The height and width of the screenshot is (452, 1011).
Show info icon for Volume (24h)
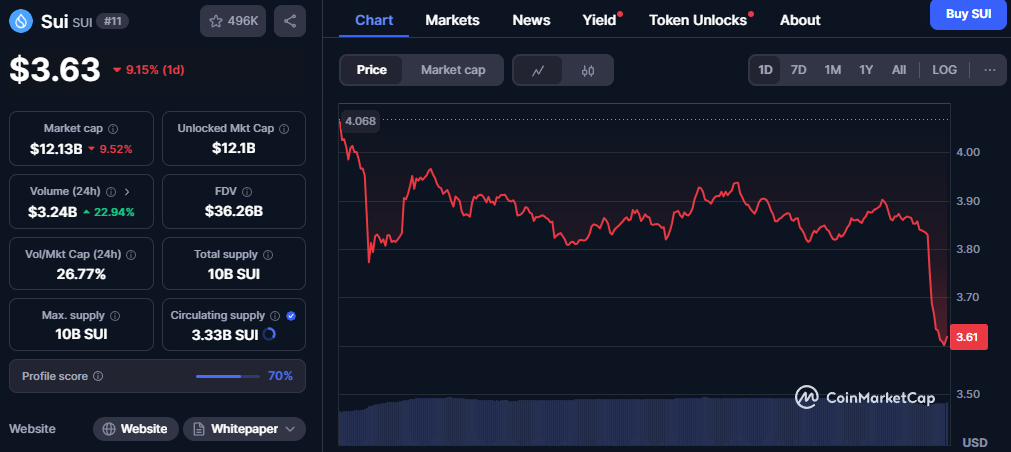click(x=111, y=192)
